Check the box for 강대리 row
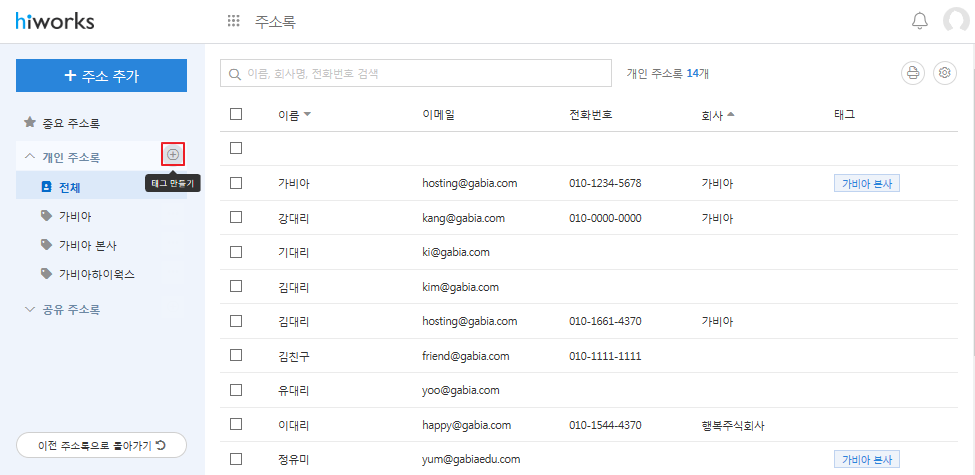The height and width of the screenshot is (475, 975). click(236, 217)
